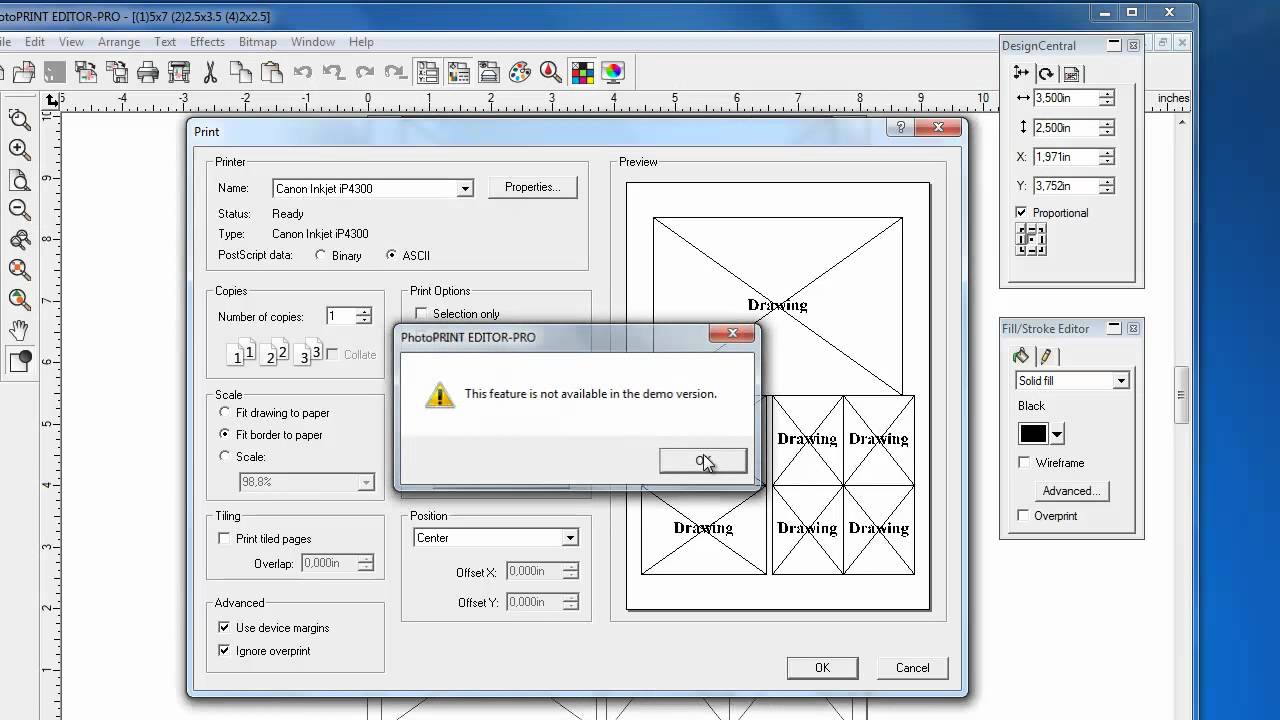Open the DesignCentral X/Y panel toolbar icon
The width and height of the screenshot is (1280, 720).
pos(427,72)
